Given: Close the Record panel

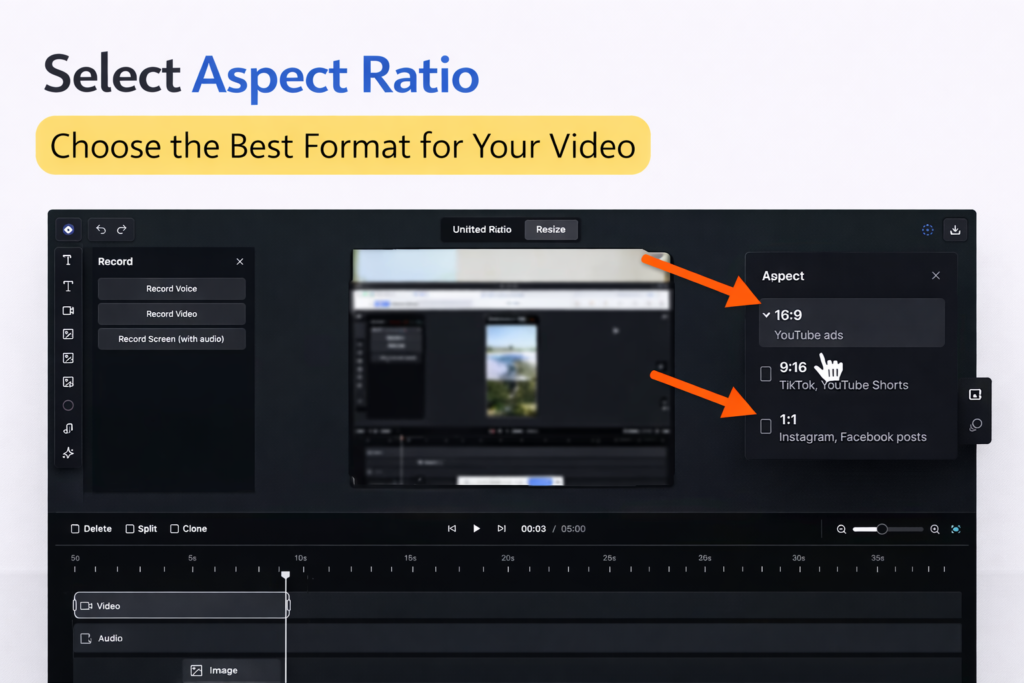Looking at the screenshot, I should pyautogui.click(x=239, y=262).
